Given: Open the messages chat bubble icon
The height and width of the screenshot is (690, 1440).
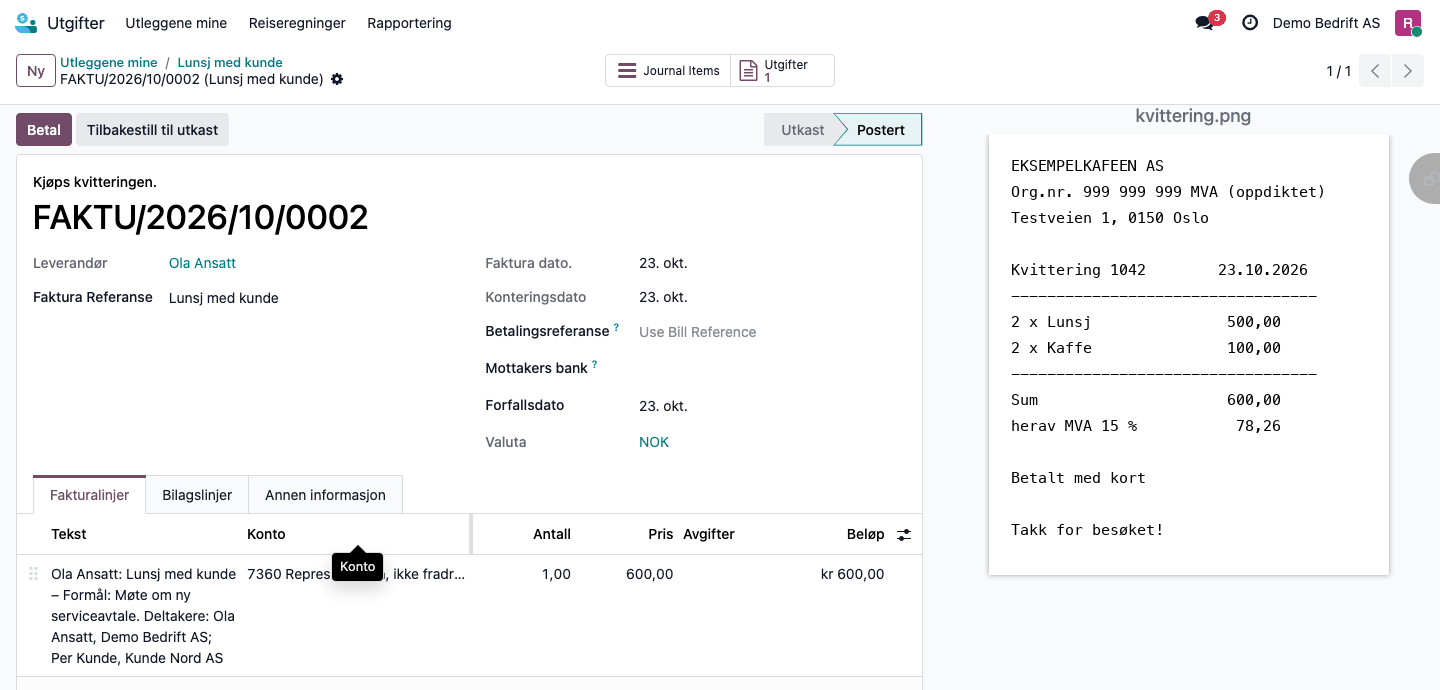Looking at the screenshot, I should click(1205, 23).
